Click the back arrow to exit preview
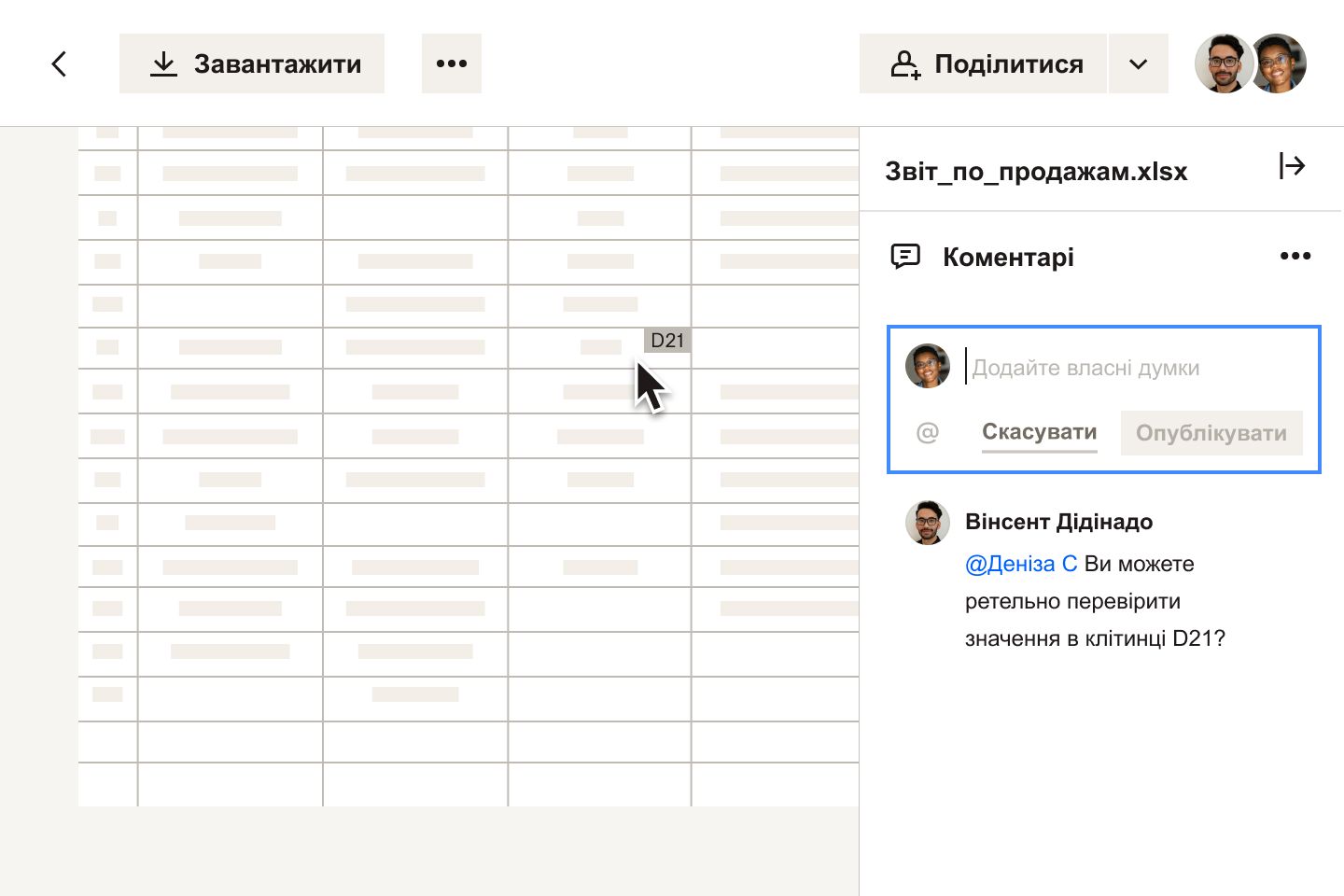The image size is (1344, 896). coord(59,63)
